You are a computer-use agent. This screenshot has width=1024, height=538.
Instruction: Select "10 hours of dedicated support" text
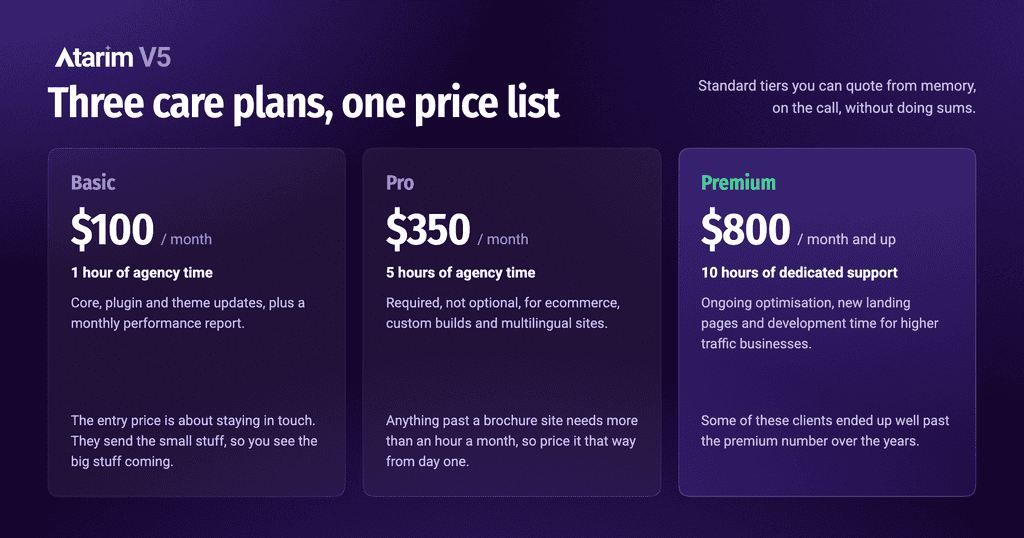point(799,273)
